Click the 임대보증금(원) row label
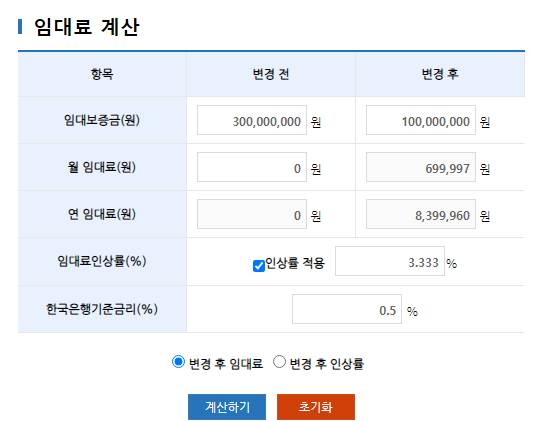551x421 pixels. click(x=102, y=120)
